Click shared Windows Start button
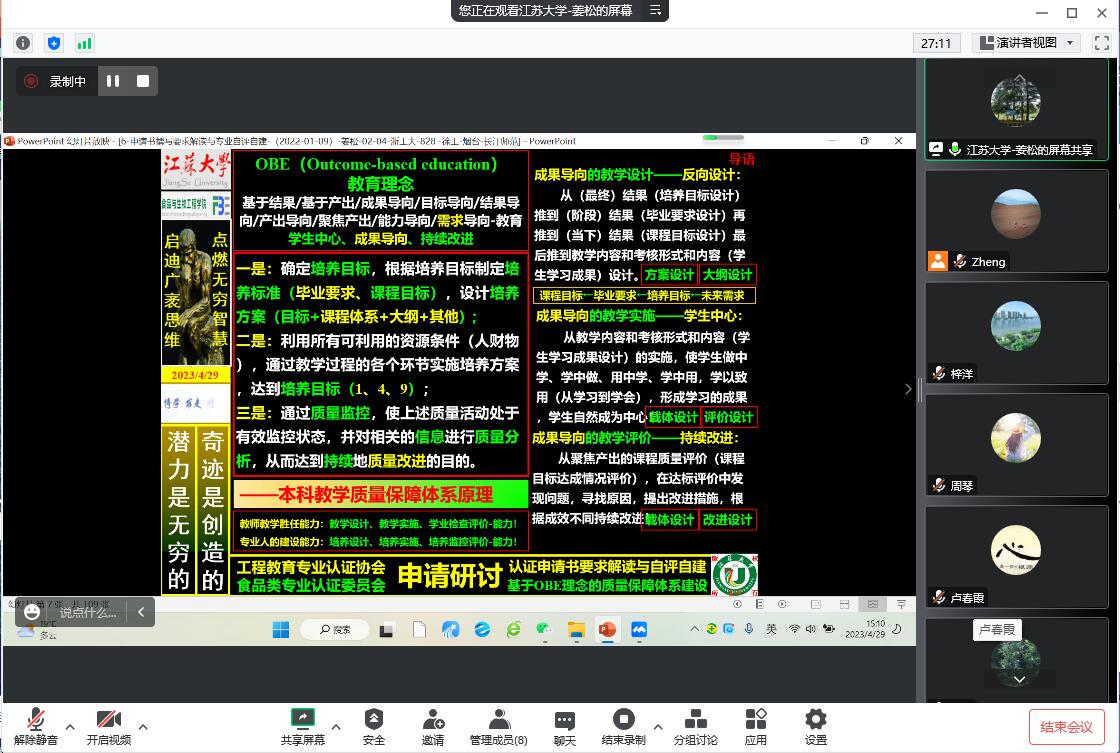The width and height of the screenshot is (1120, 753). click(x=281, y=629)
